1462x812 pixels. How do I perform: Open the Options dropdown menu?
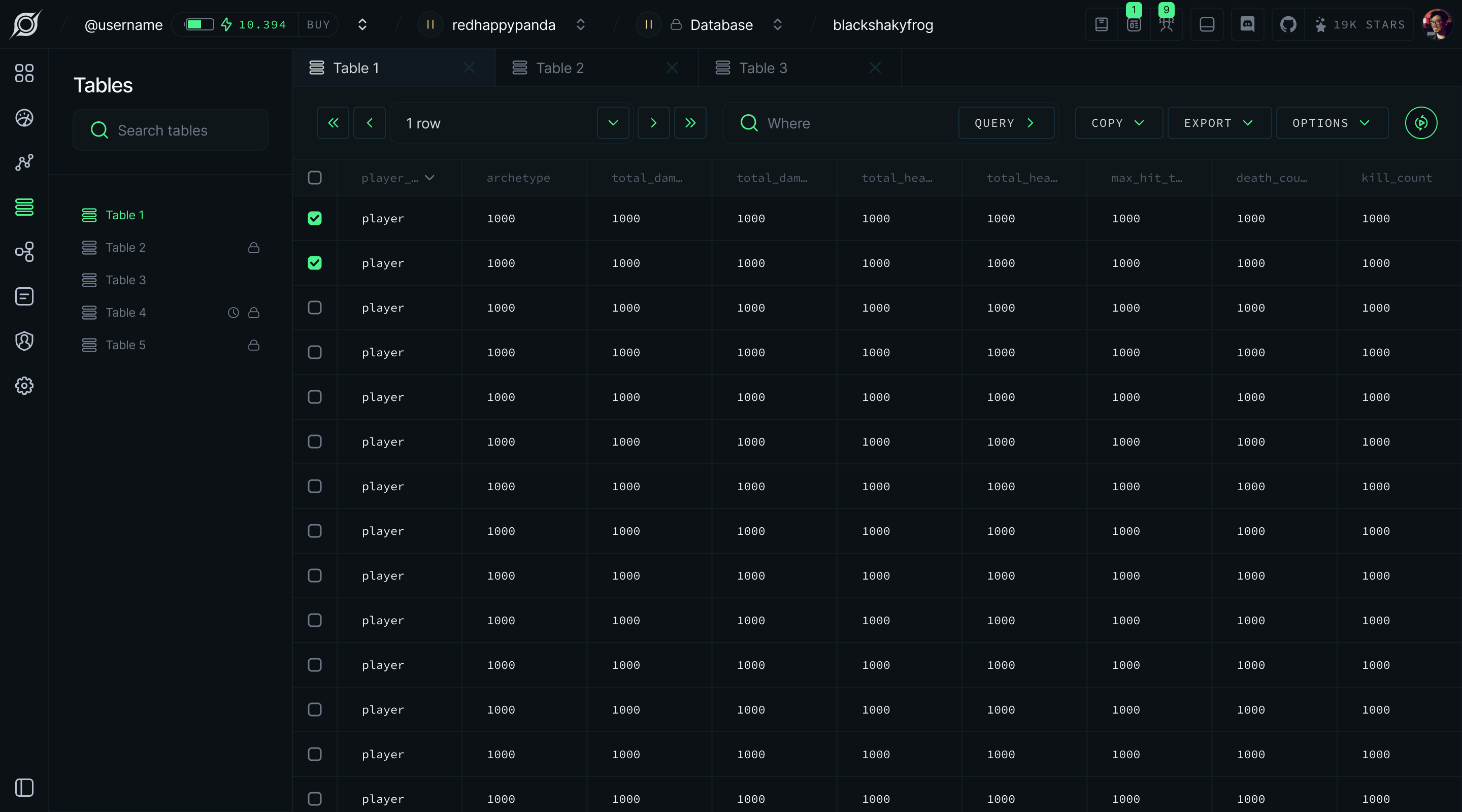(x=1331, y=123)
